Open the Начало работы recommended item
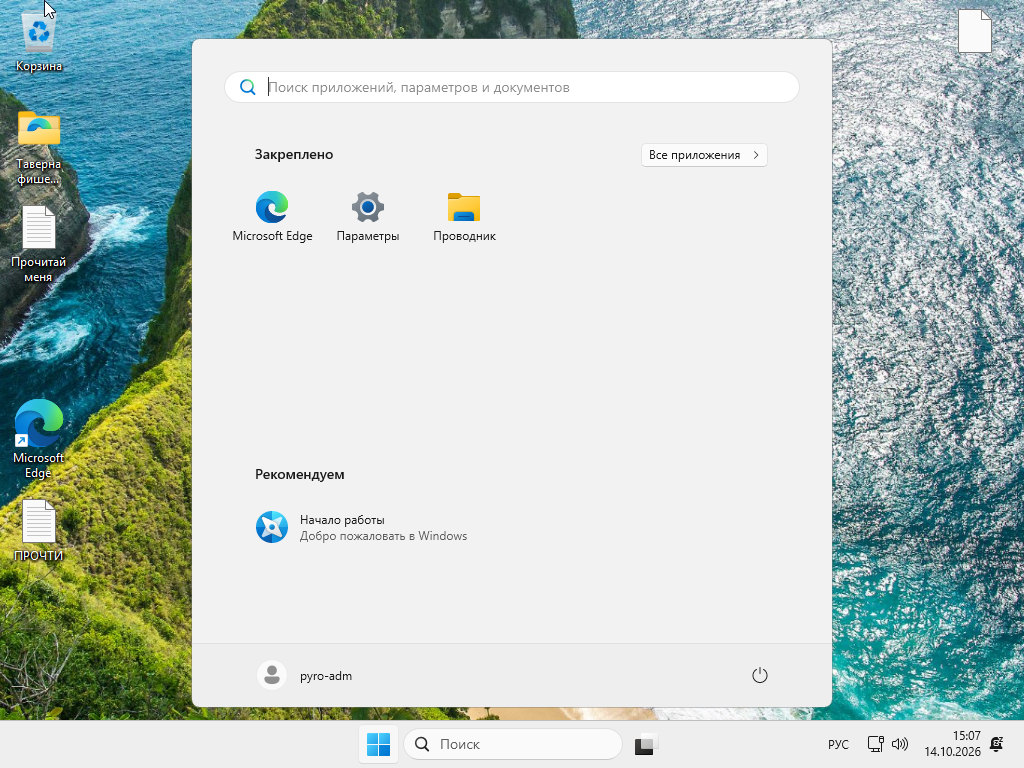This screenshot has width=1024, height=768. coord(361,527)
